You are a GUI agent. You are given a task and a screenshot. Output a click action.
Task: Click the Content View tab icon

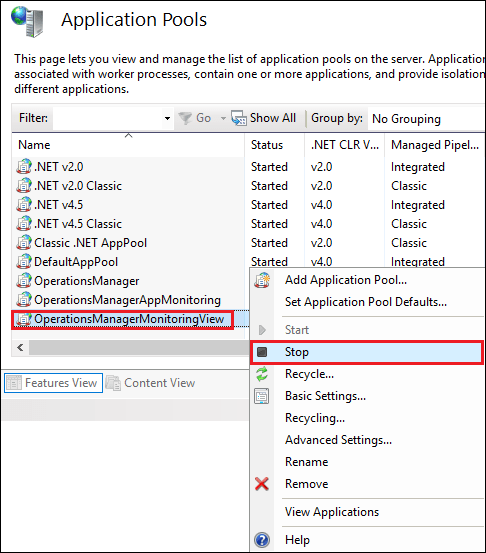pyautogui.click(x=113, y=383)
